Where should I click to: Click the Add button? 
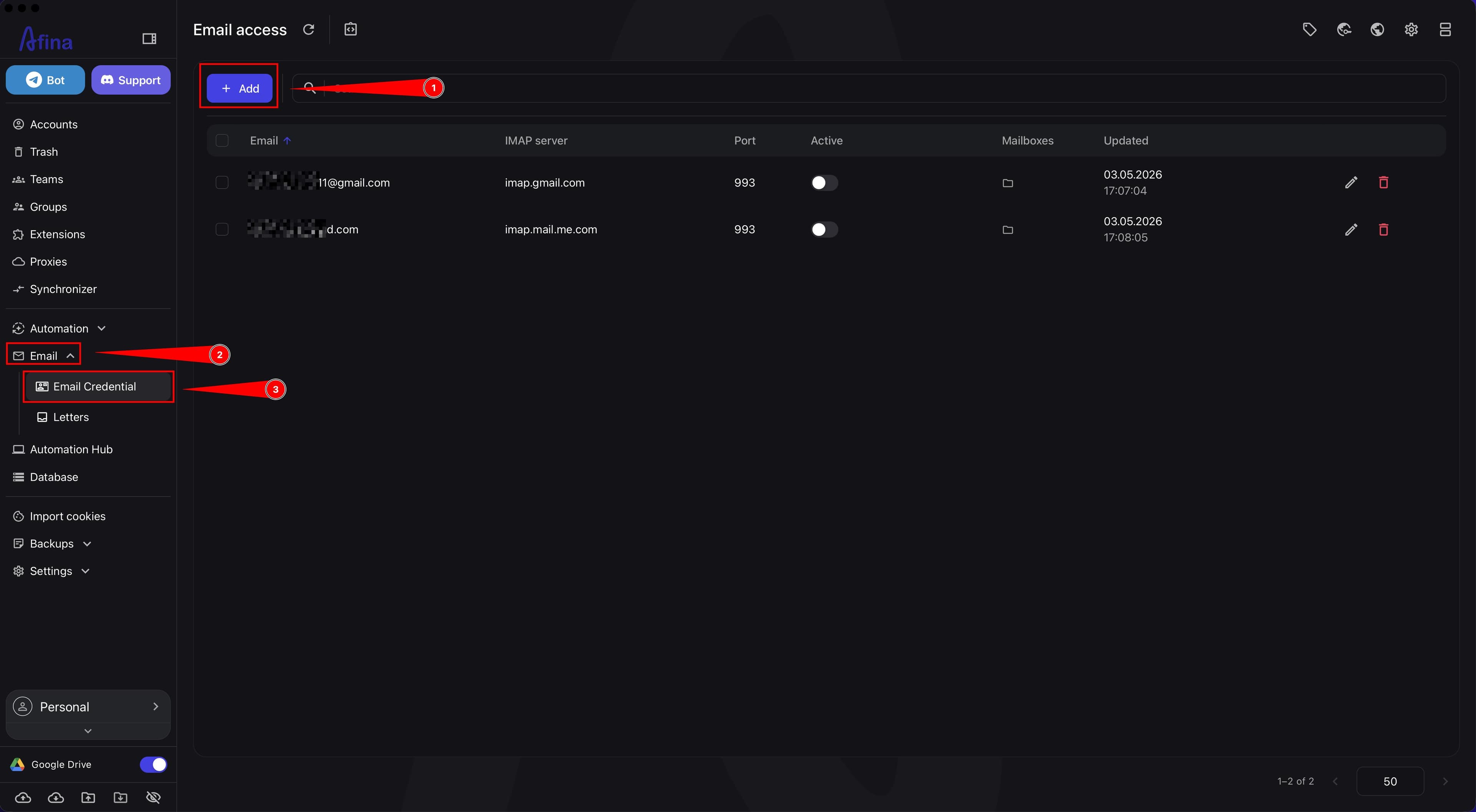[x=239, y=88]
